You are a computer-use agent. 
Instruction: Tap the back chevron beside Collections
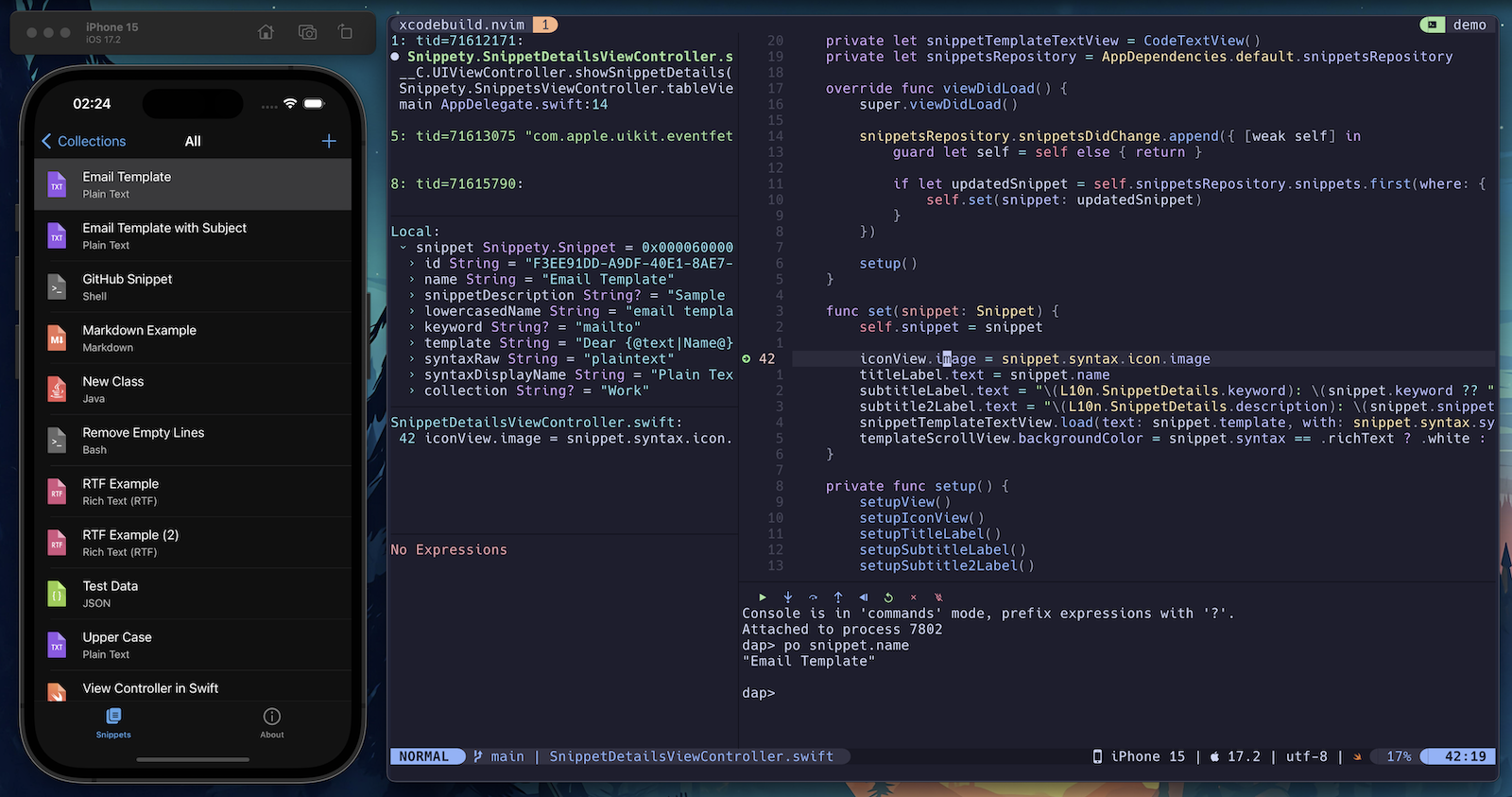pyautogui.click(x=46, y=141)
